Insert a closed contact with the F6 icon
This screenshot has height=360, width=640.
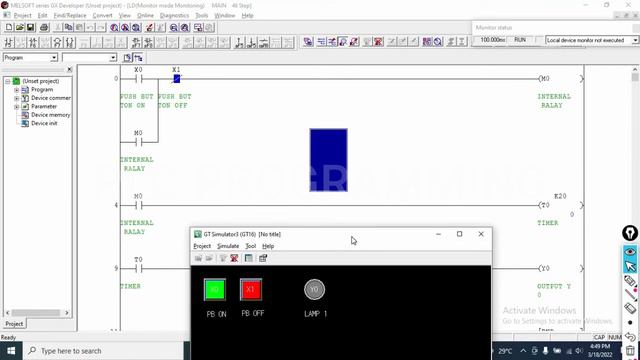point(33,42)
